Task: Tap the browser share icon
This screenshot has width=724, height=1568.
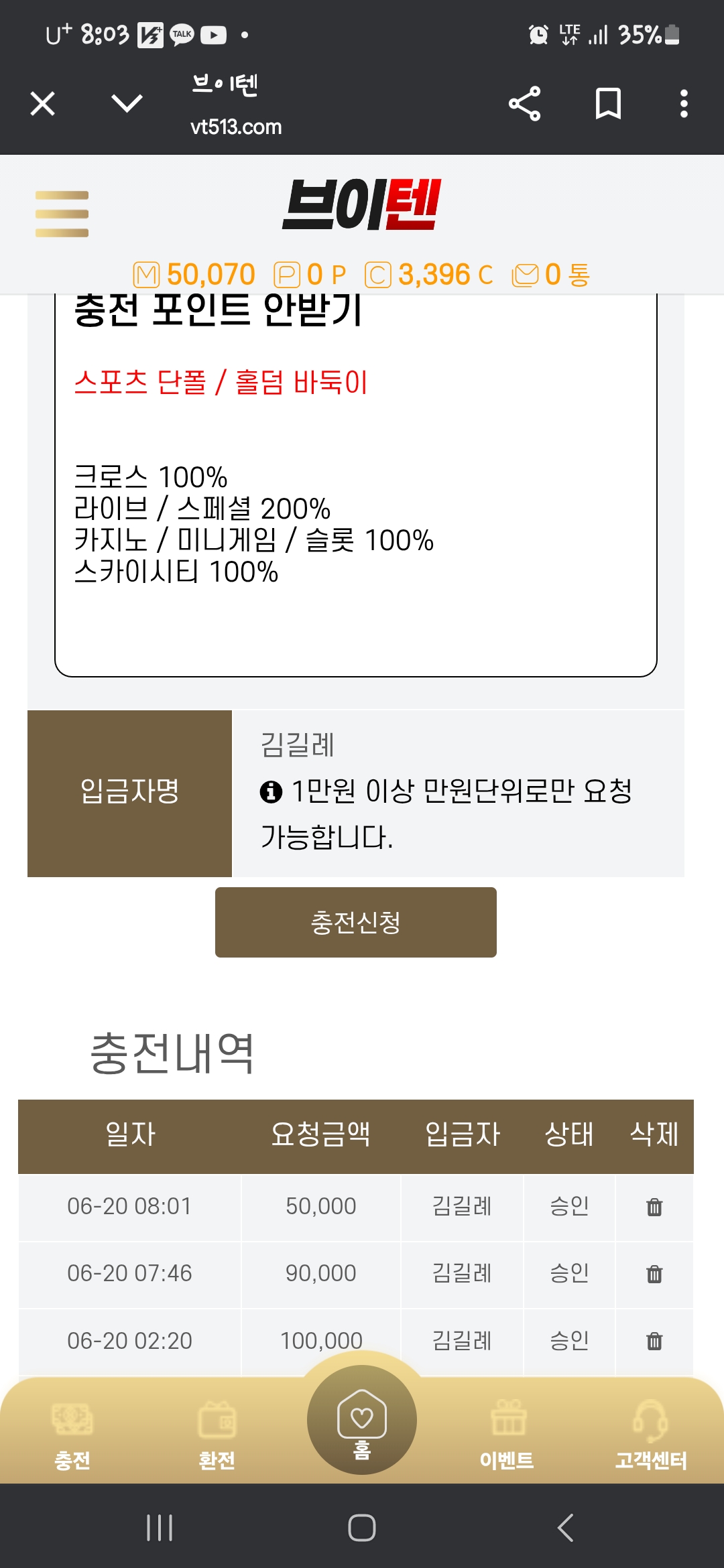Action: 524,104
